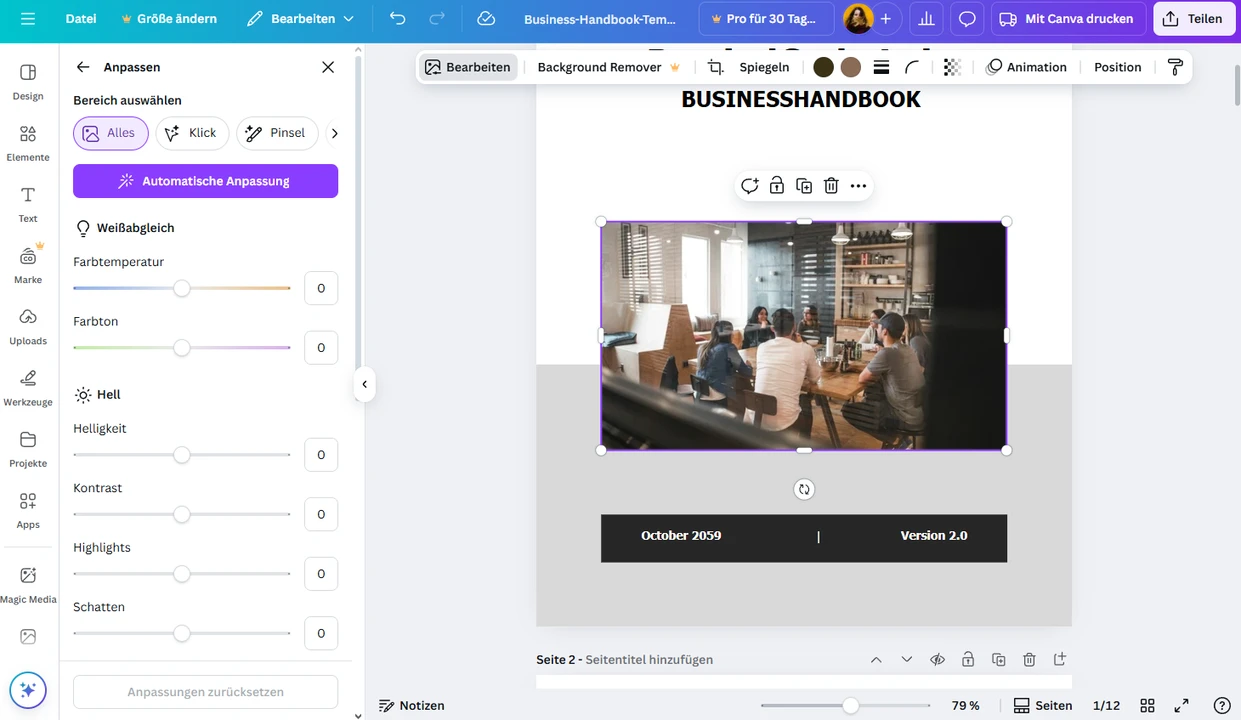Select the Klick area option

coord(192,133)
